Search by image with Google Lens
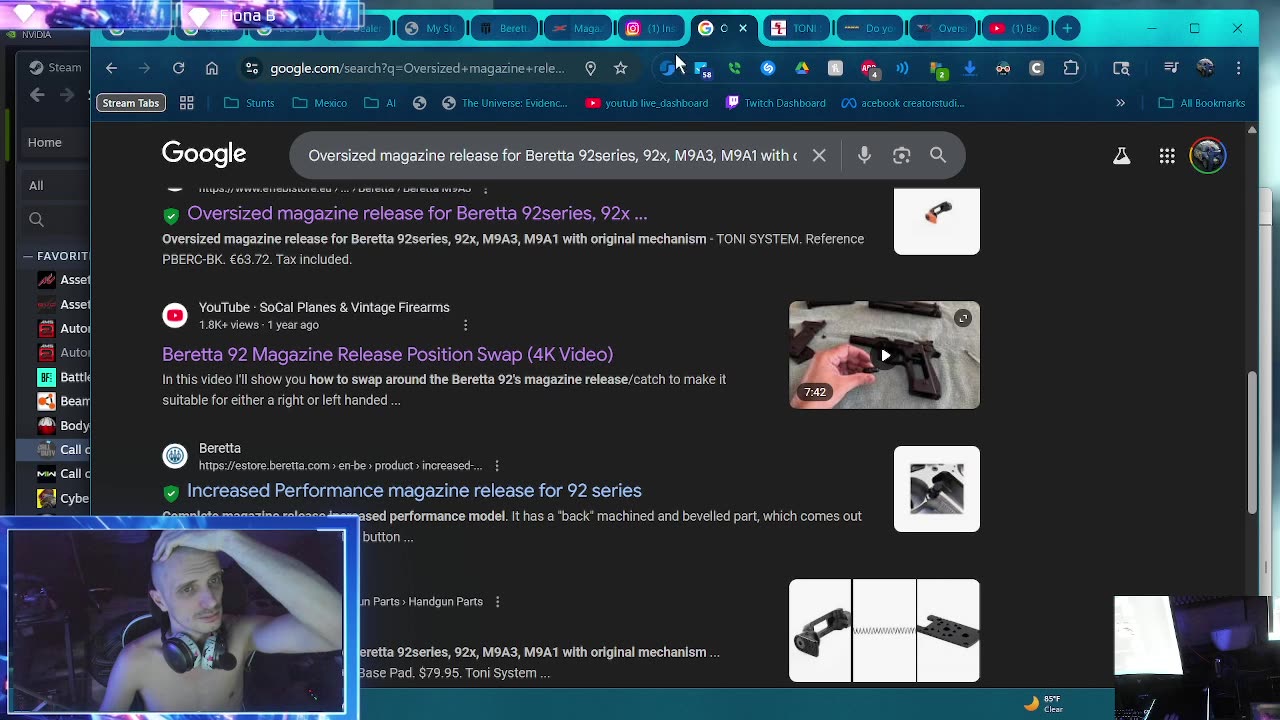 pyautogui.click(x=902, y=155)
